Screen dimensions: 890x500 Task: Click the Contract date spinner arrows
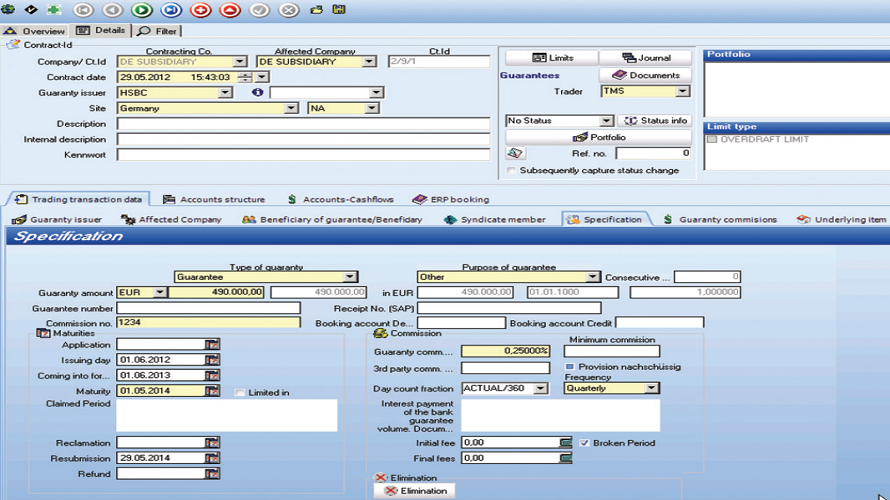click(x=262, y=77)
